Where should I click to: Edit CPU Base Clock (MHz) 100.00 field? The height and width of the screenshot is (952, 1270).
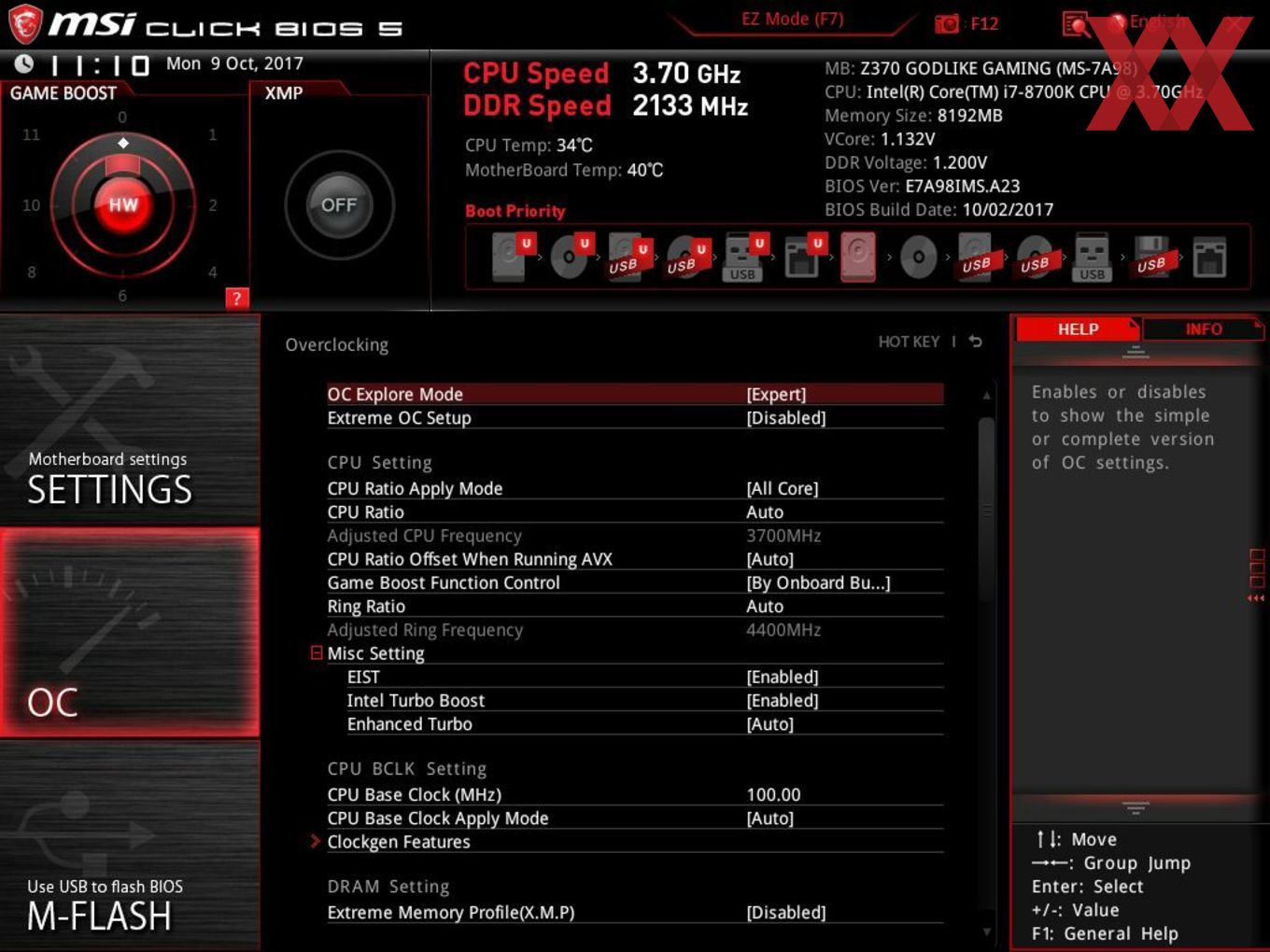(774, 794)
